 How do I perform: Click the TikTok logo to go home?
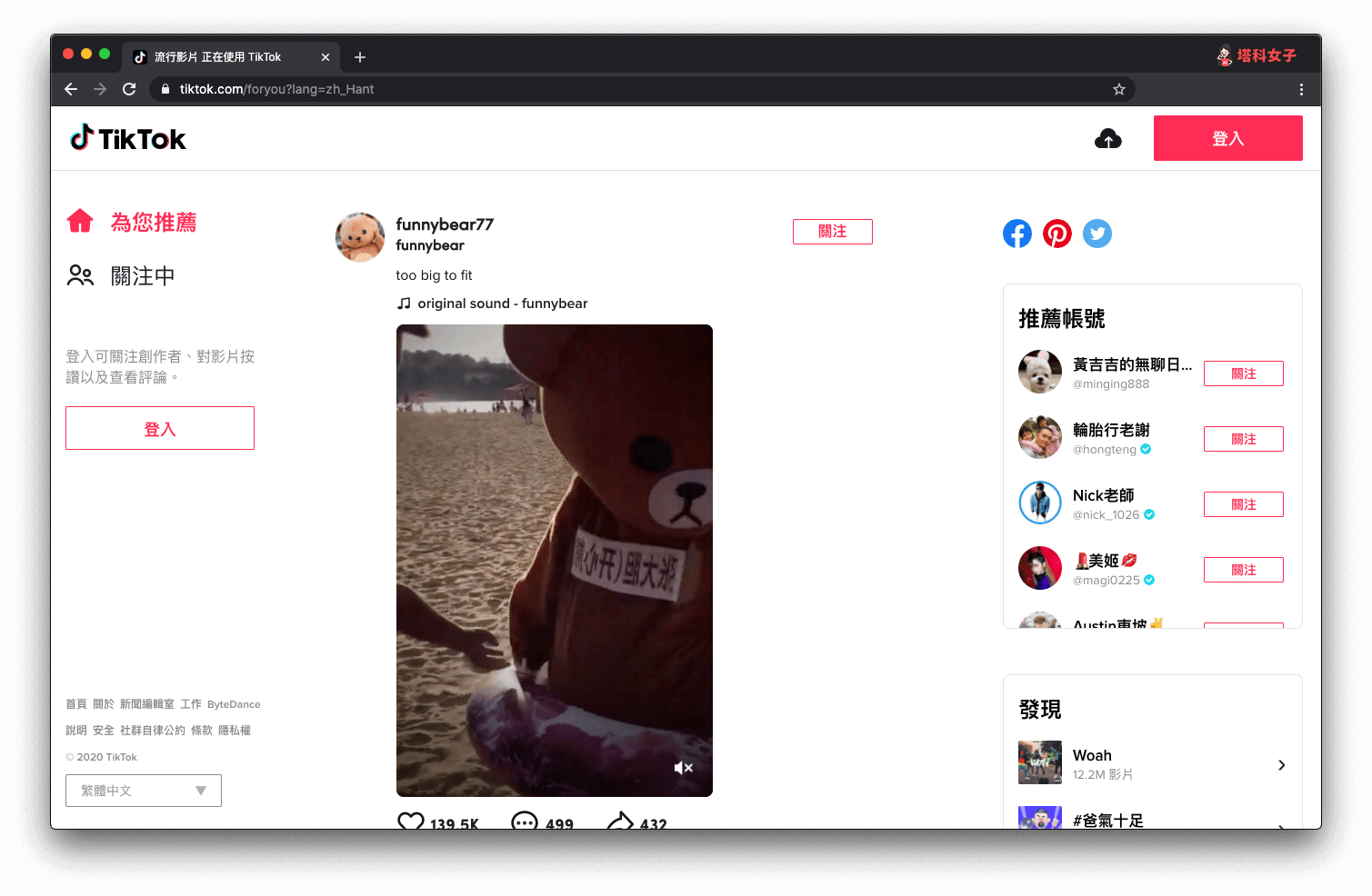click(x=127, y=137)
